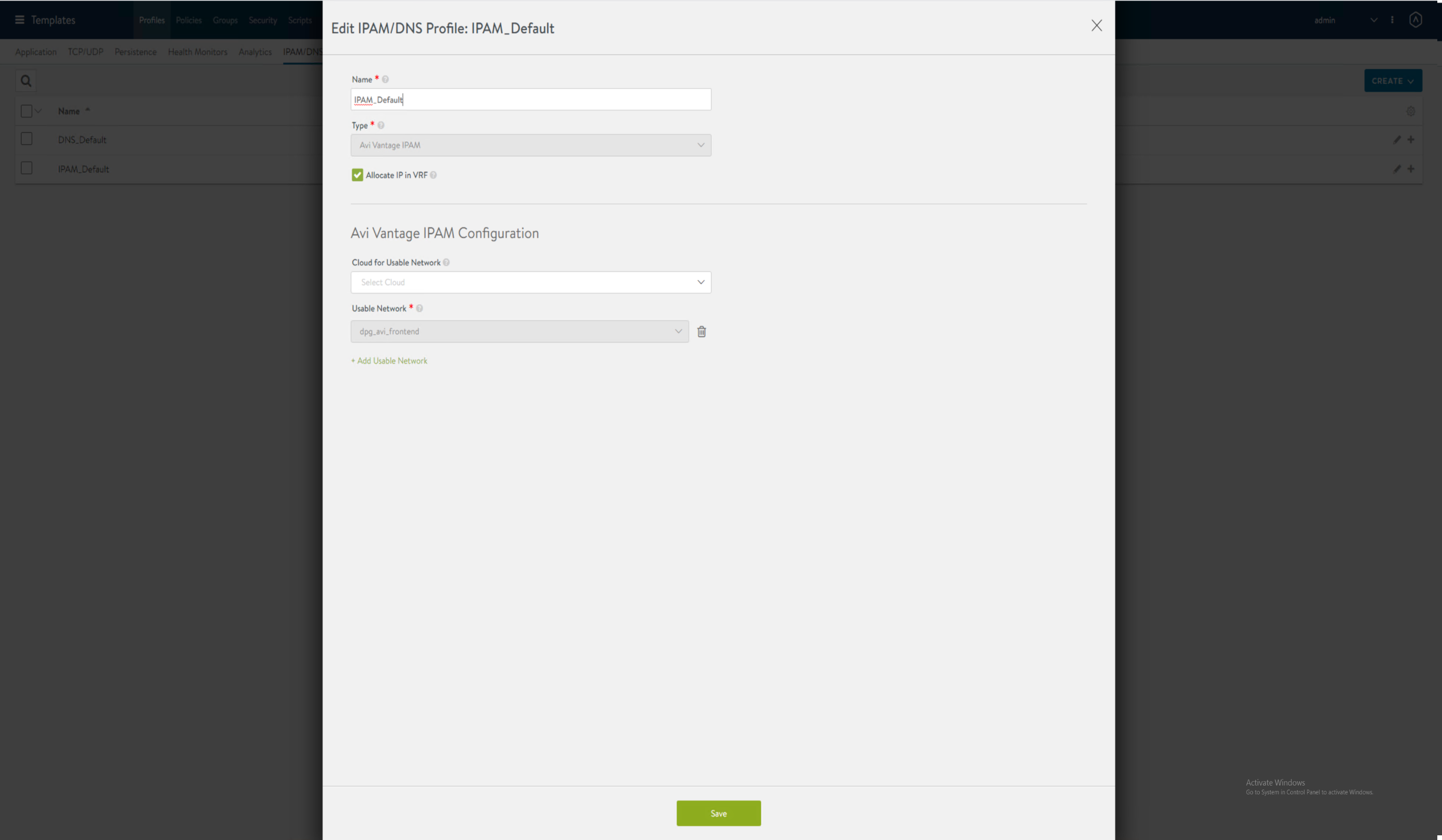Viewport: 1442px width, 840px height.
Task: Click the IPAM_Default profile name in table
Action: [x=83, y=169]
